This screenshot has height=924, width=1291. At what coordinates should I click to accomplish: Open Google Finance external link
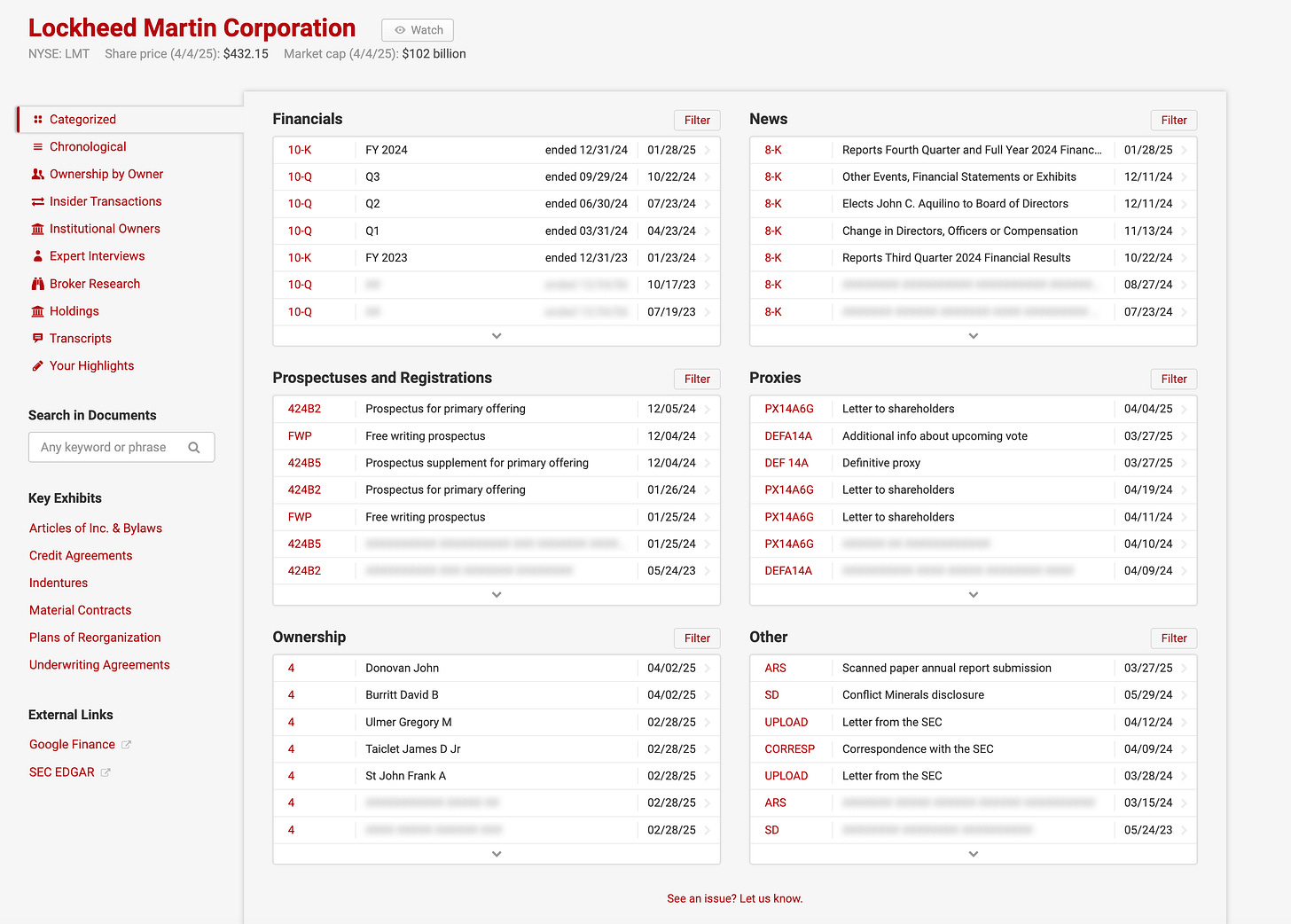(72, 745)
